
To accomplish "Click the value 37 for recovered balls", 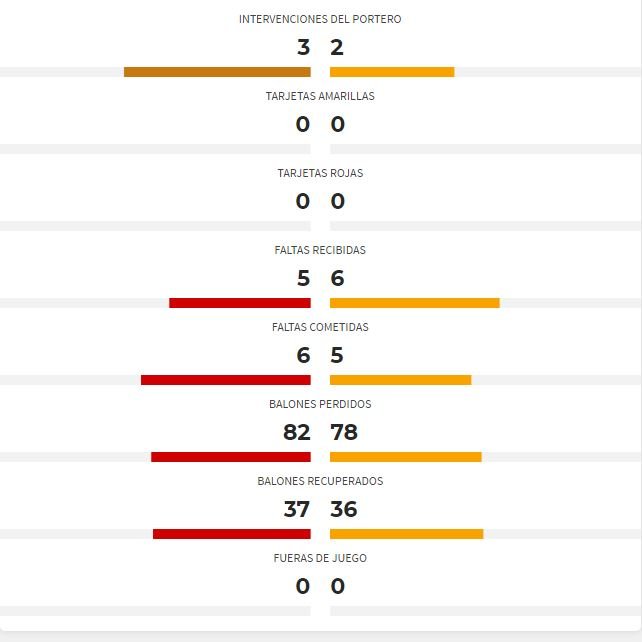I will (x=297, y=509).
